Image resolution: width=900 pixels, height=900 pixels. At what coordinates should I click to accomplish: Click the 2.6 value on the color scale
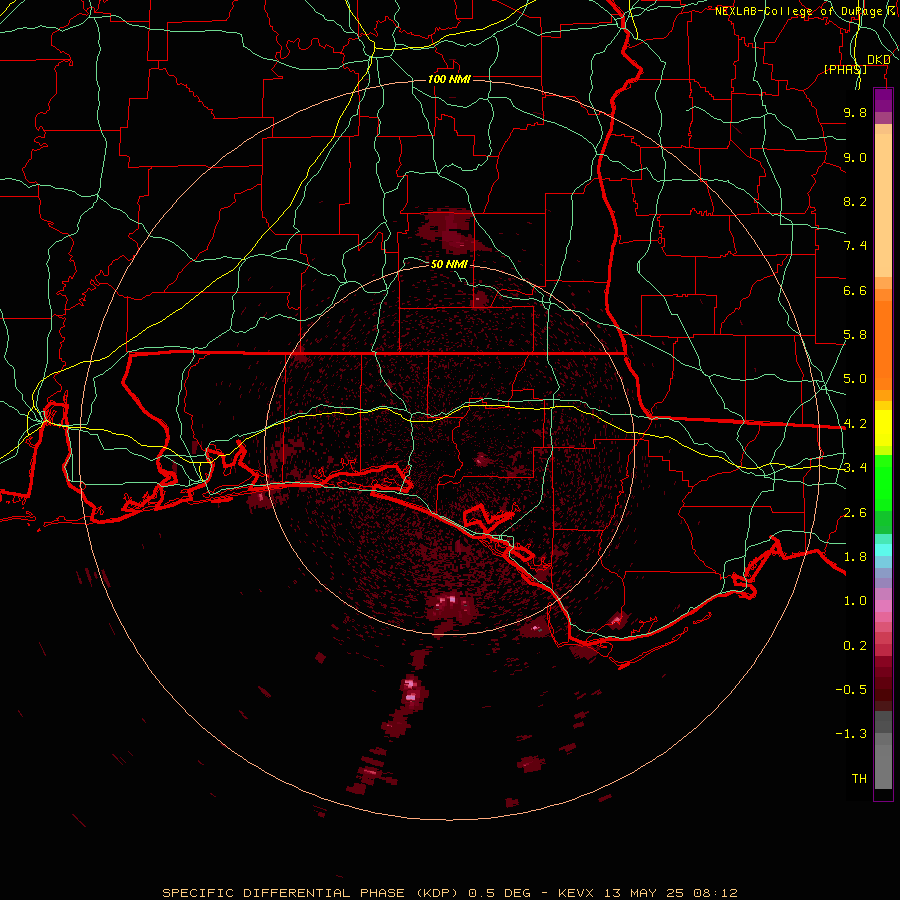855,513
